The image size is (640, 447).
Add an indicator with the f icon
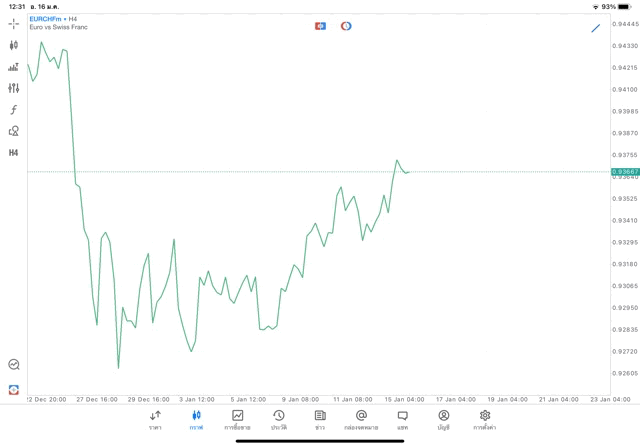coord(14,110)
